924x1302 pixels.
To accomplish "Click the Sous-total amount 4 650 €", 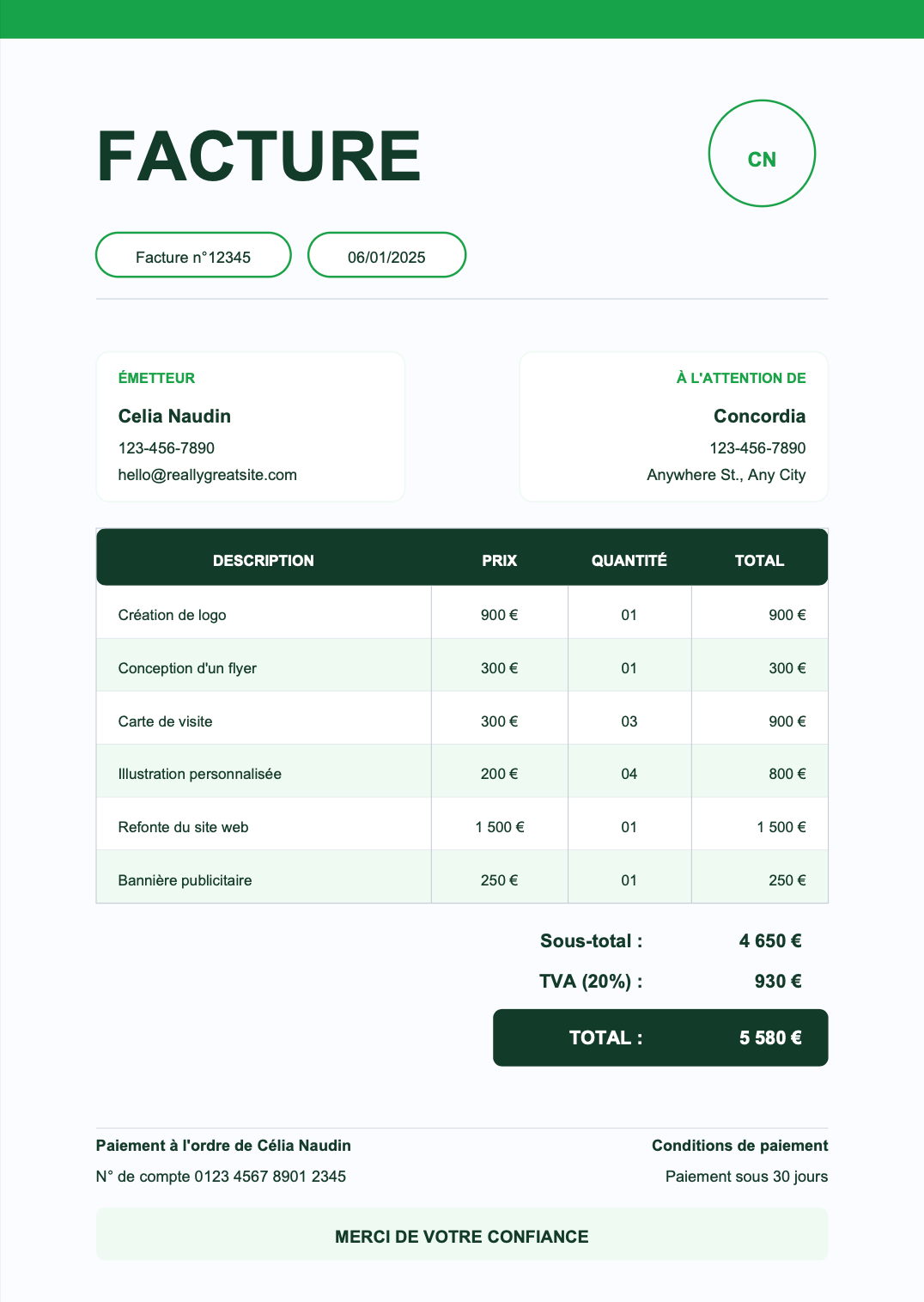I will point(770,941).
